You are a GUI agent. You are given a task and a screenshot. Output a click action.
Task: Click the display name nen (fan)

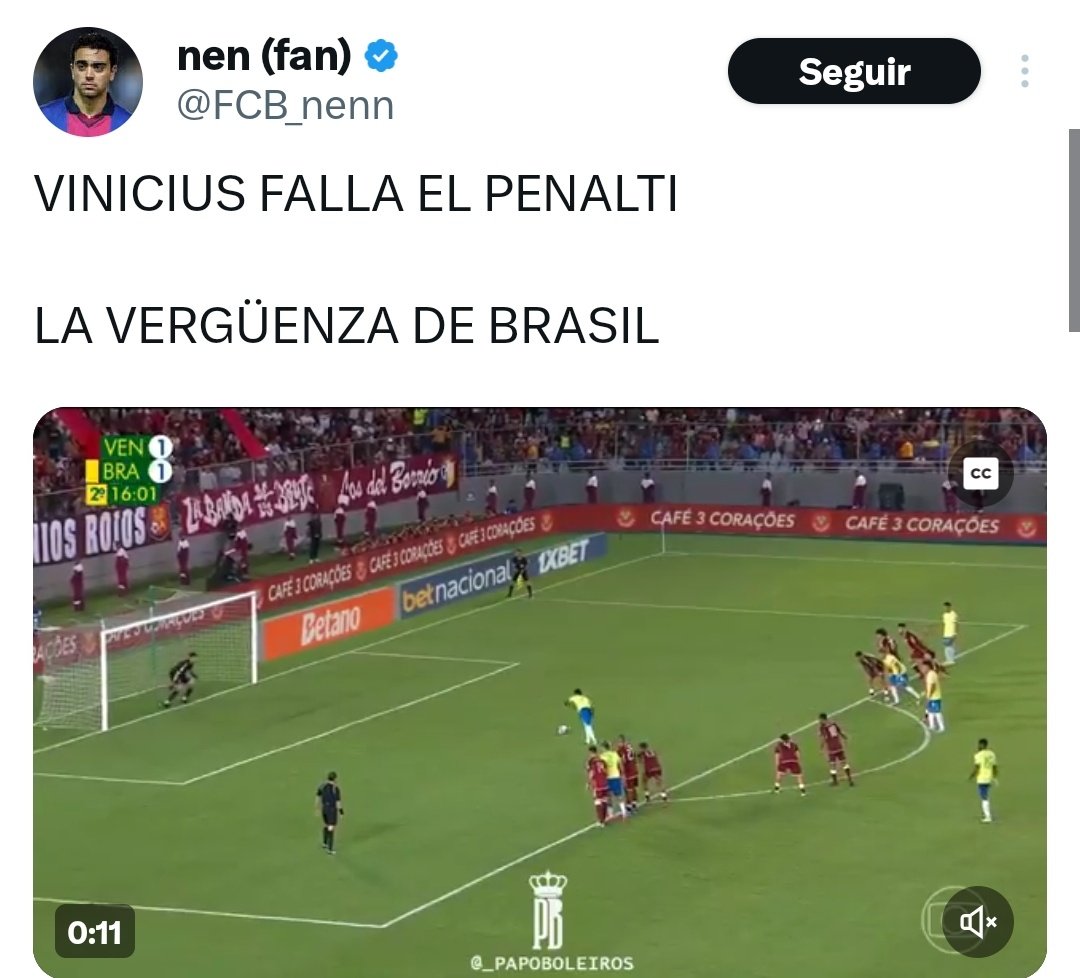point(264,56)
